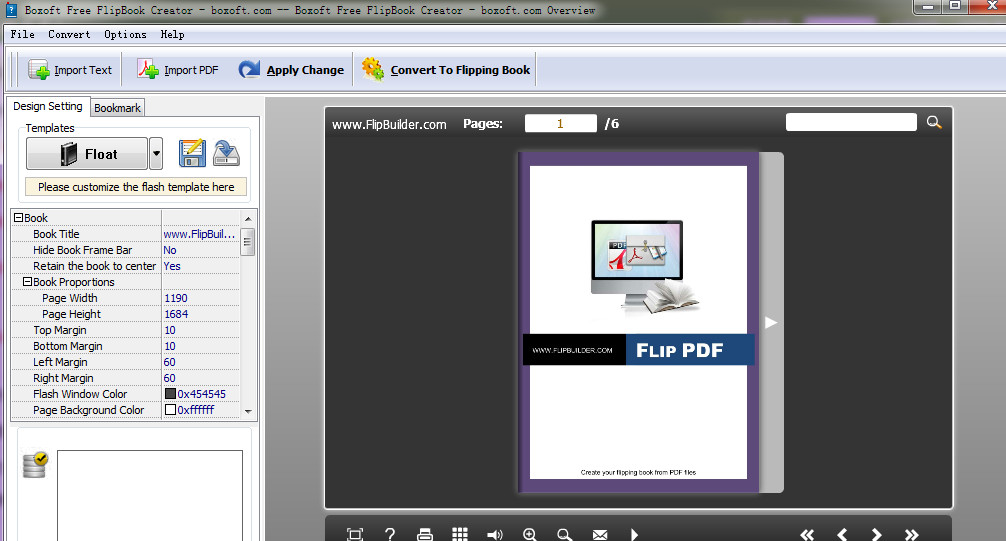
Task: Click the Page Height value 1684
Action: (x=176, y=314)
